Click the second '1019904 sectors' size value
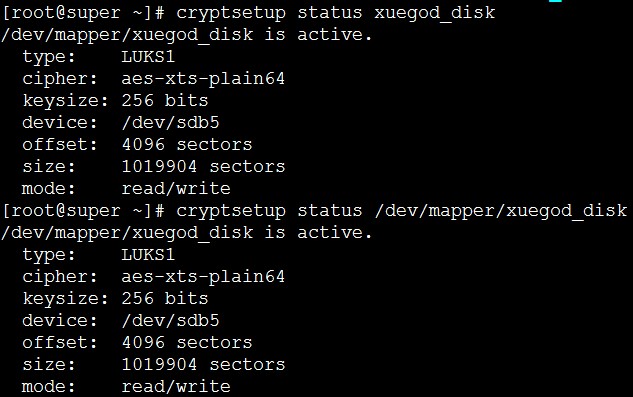 (x=203, y=364)
